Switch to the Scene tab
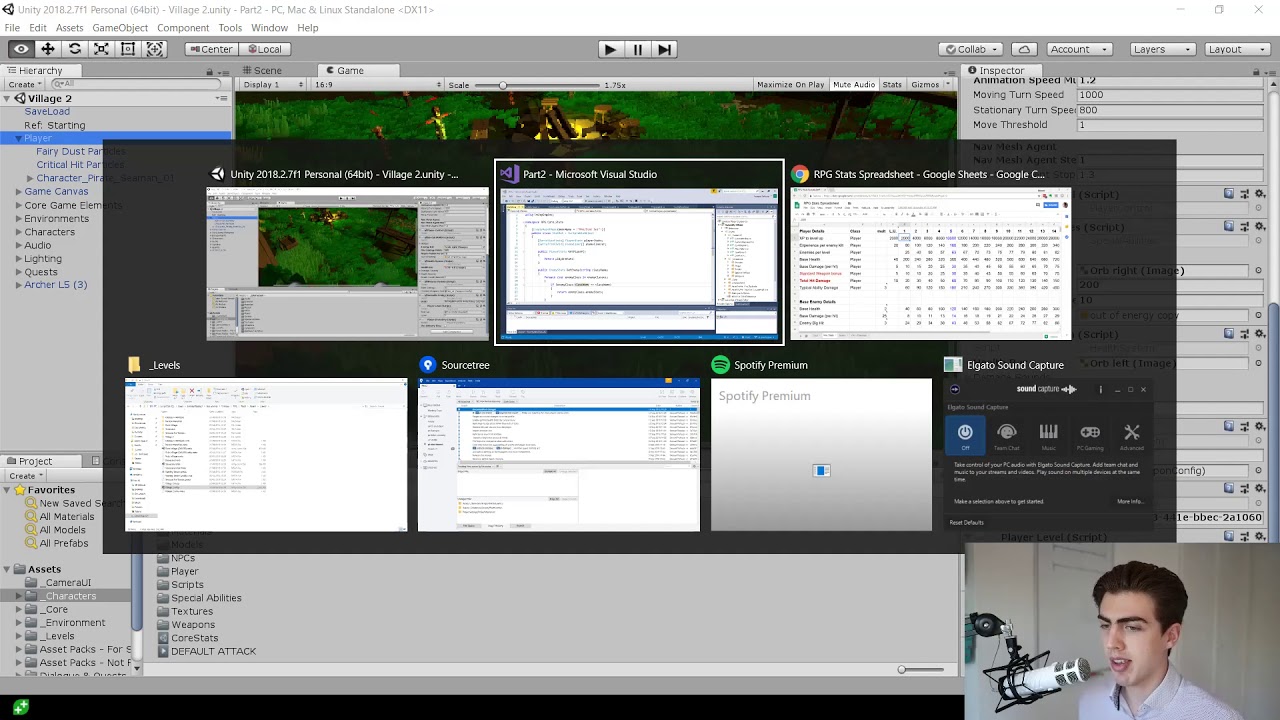Image resolution: width=1280 pixels, height=720 pixels. (x=262, y=71)
